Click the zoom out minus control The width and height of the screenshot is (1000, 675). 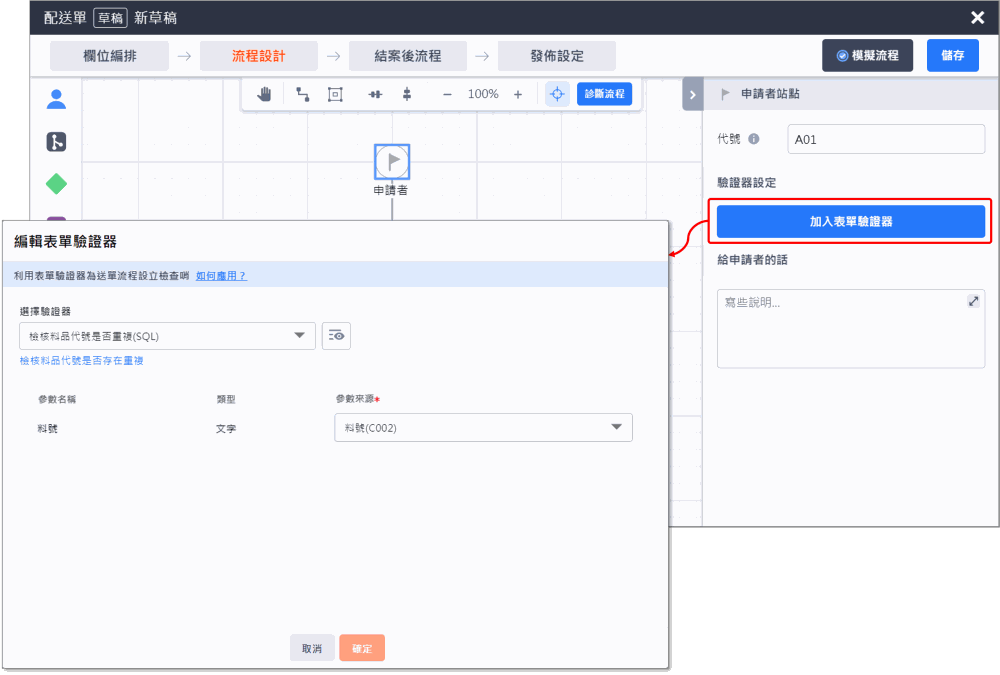(446, 93)
